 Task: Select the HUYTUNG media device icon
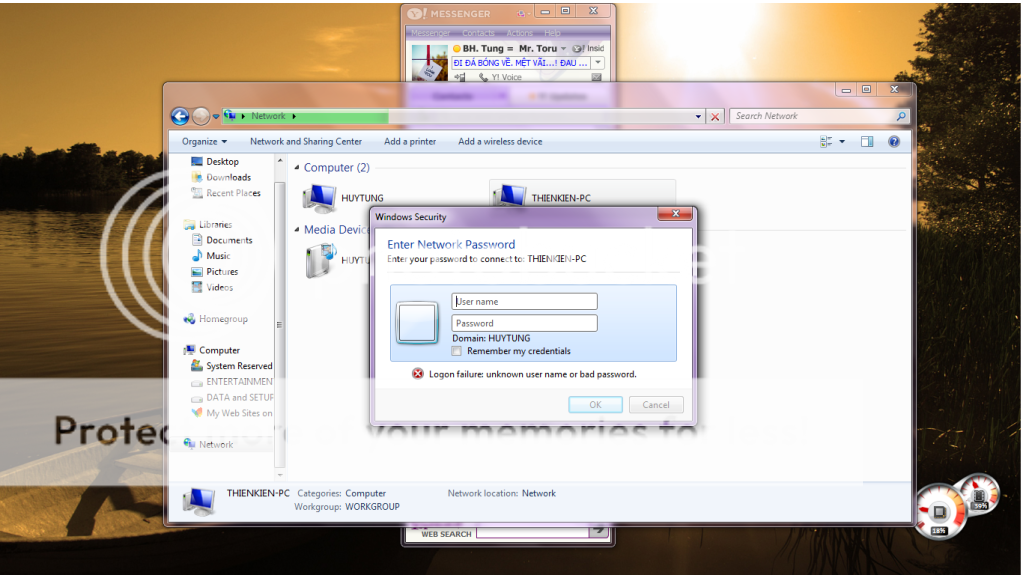[x=321, y=260]
